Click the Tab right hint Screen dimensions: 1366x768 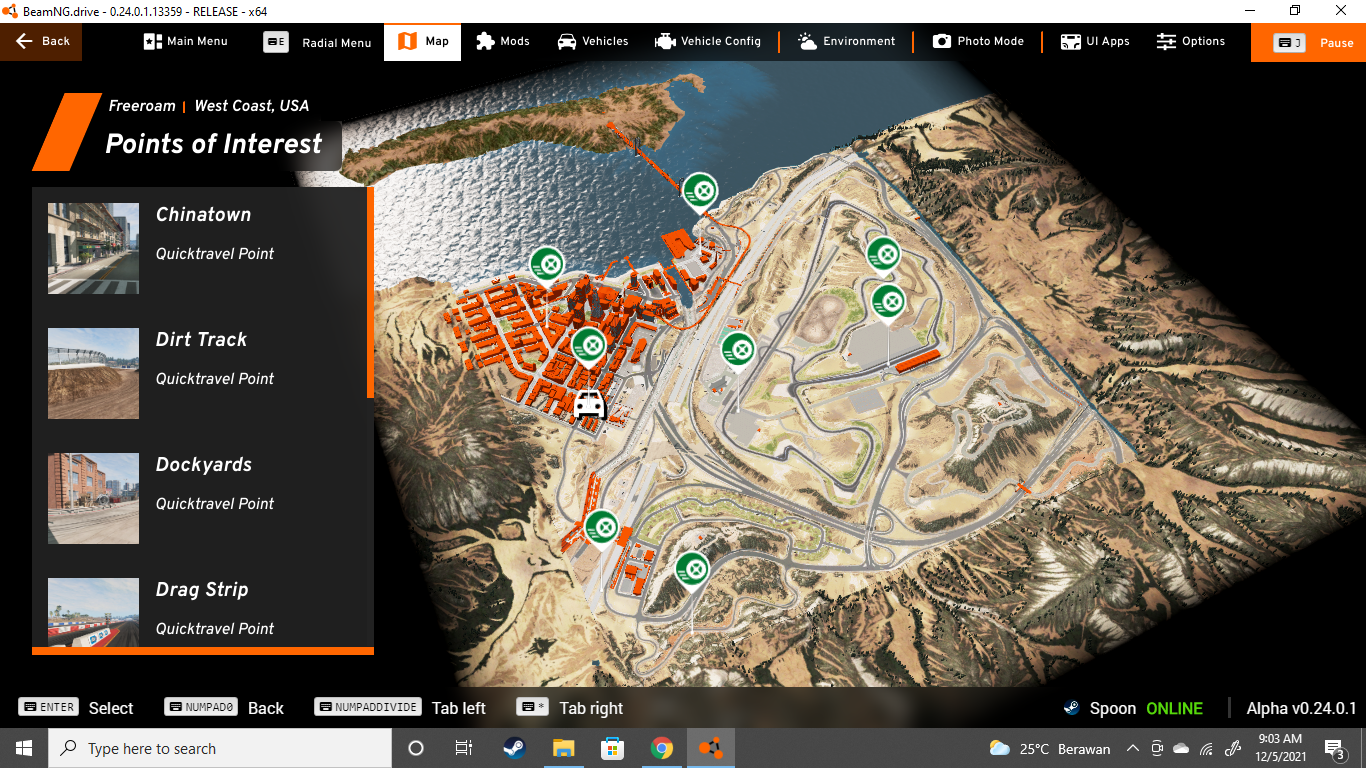pos(570,708)
